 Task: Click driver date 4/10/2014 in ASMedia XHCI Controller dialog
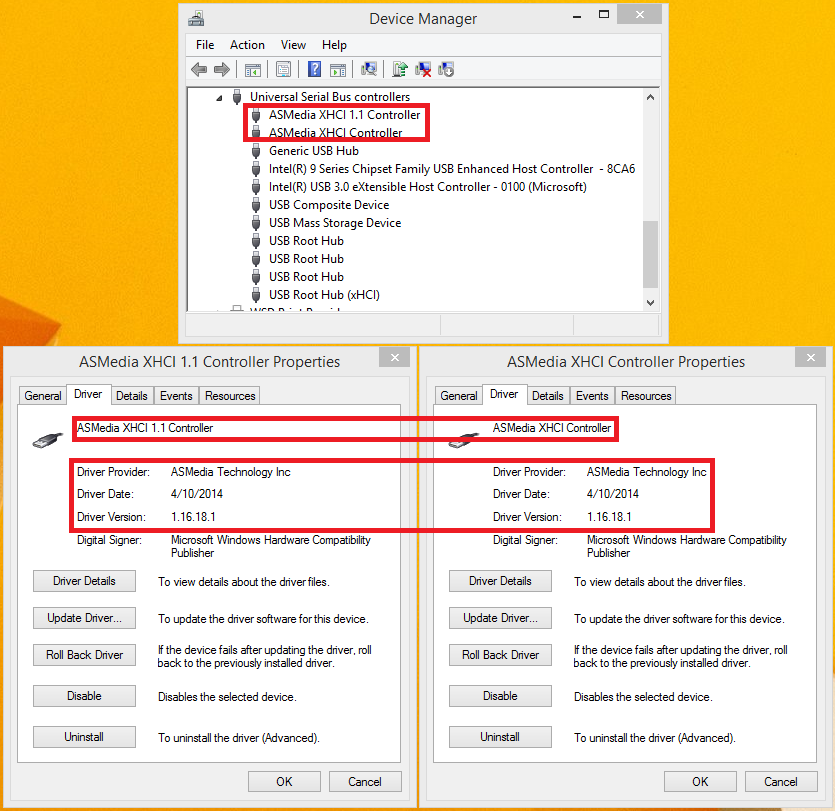pos(612,494)
